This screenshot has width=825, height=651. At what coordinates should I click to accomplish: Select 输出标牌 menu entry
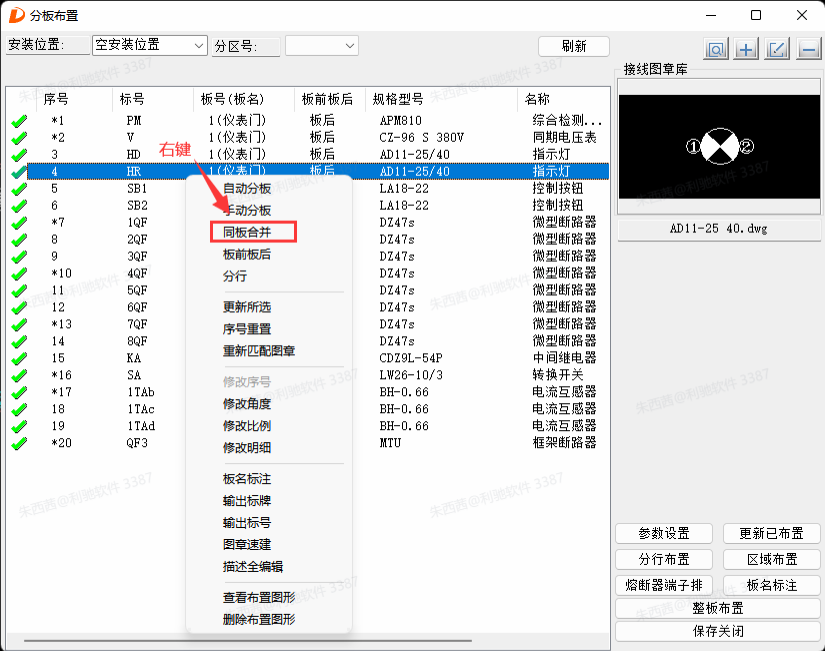click(x=247, y=500)
